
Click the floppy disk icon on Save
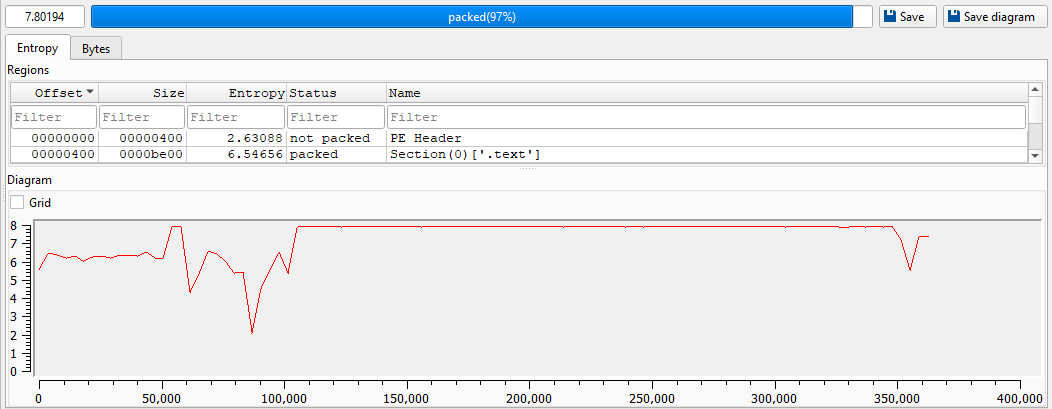click(890, 17)
